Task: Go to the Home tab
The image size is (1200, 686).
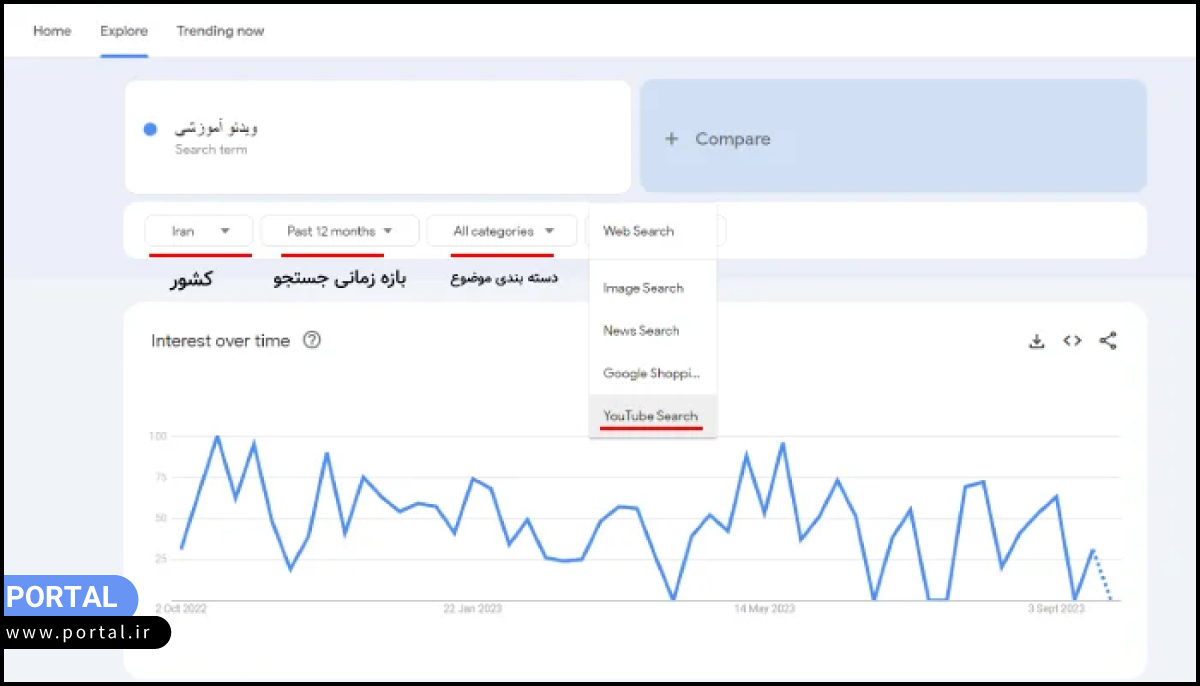Action: [x=52, y=31]
